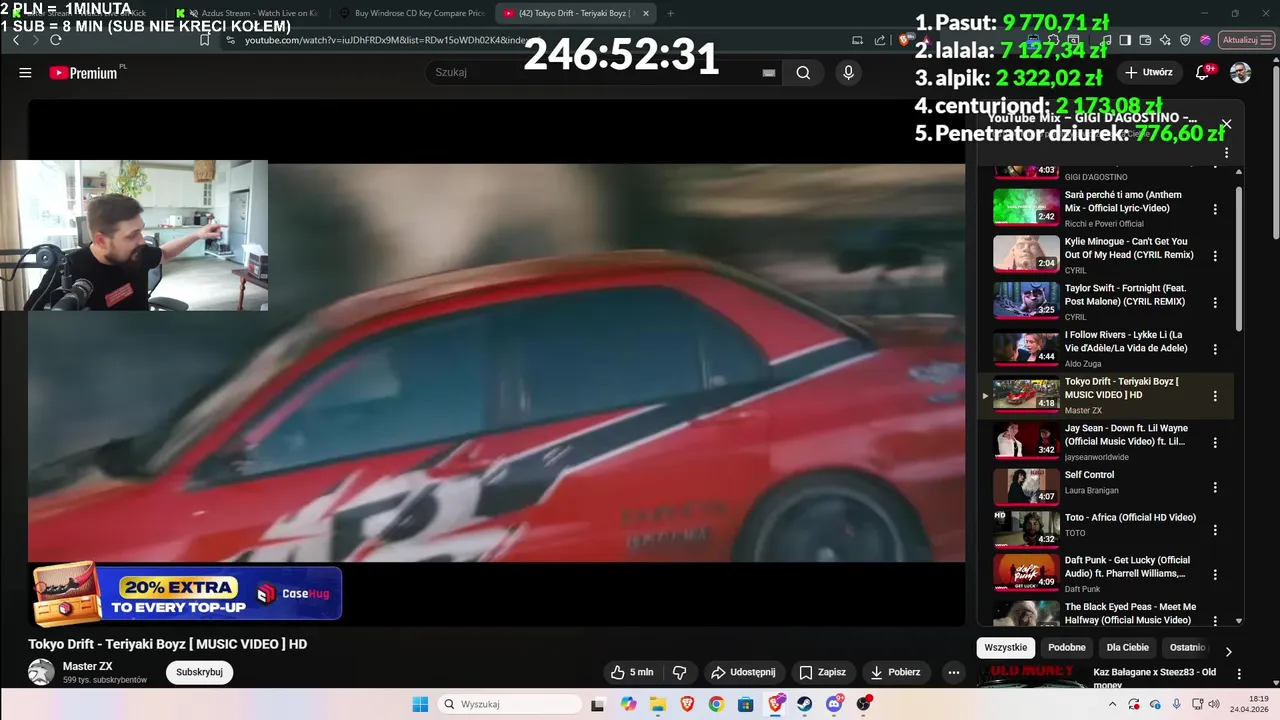Save video with Zapisz button
The height and width of the screenshot is (720, 1280).
click(x=822, y=672)
